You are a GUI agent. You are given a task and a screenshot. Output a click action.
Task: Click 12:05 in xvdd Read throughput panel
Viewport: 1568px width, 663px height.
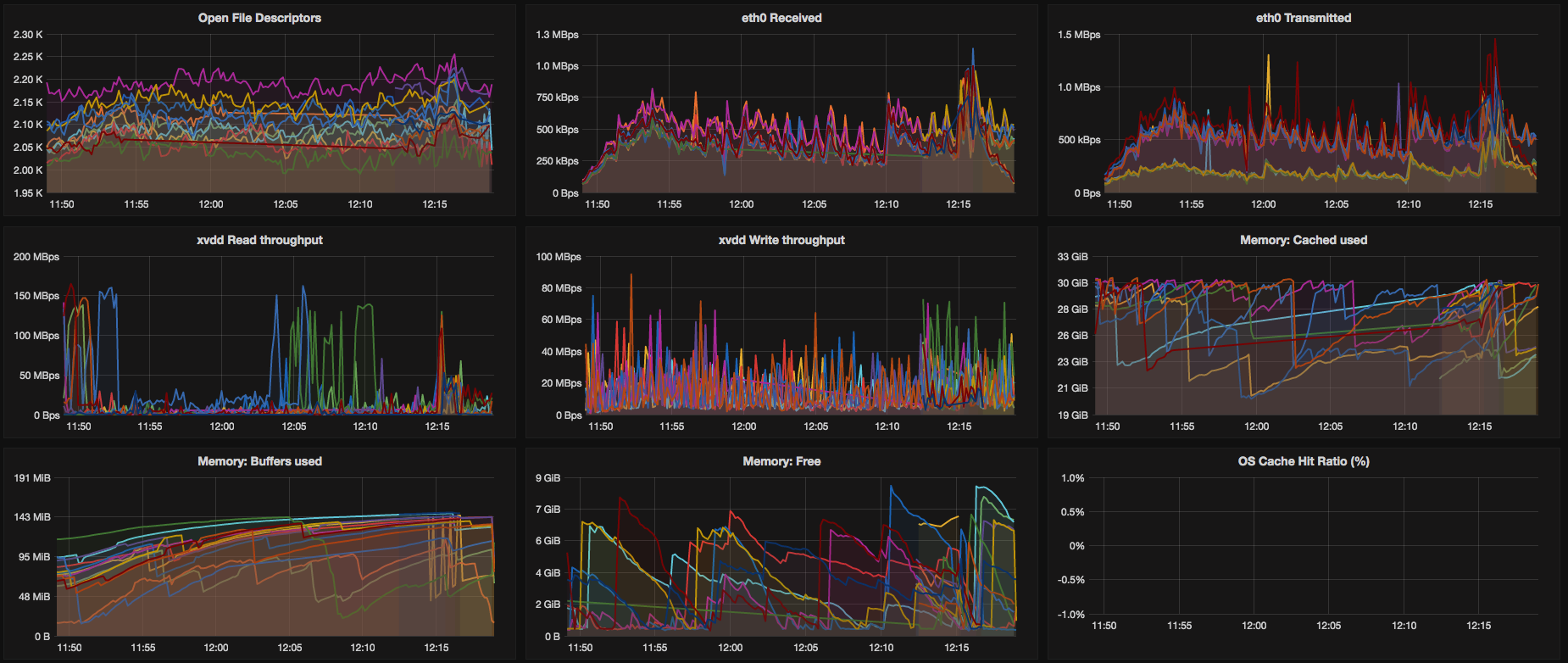click(x=294, y=426)
